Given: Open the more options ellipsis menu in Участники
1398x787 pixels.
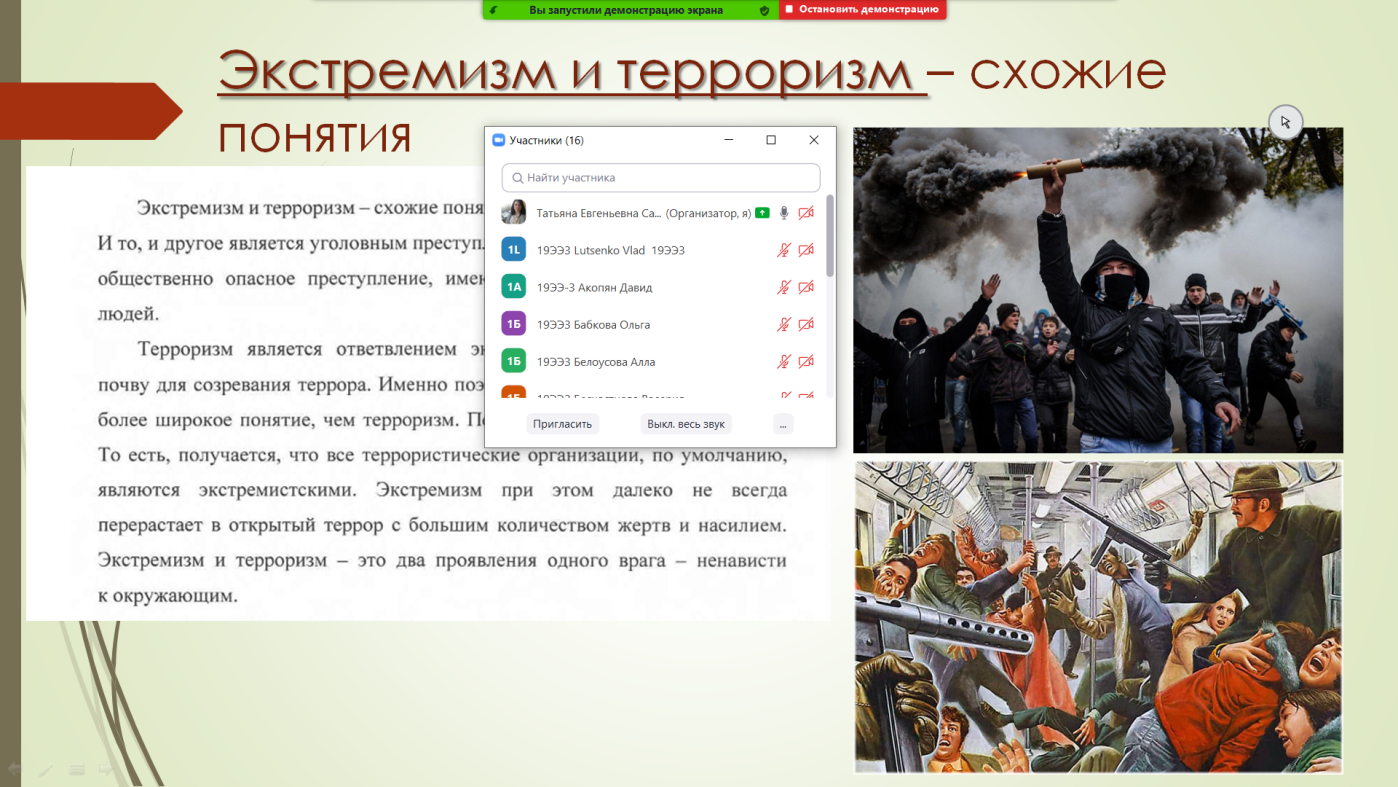Looking at the screenshot, I should 783,424.
